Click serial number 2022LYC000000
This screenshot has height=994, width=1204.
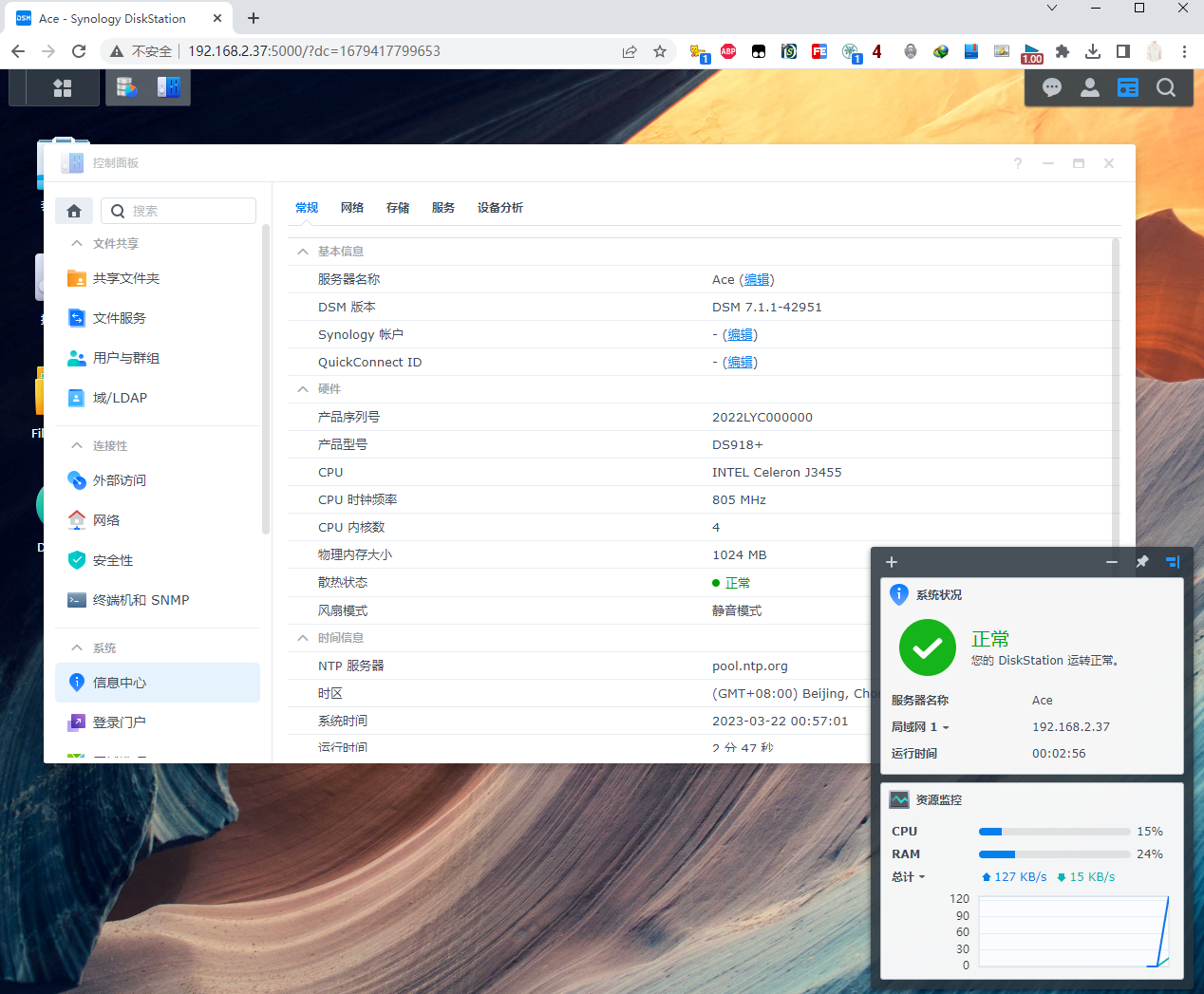[762, 417]
